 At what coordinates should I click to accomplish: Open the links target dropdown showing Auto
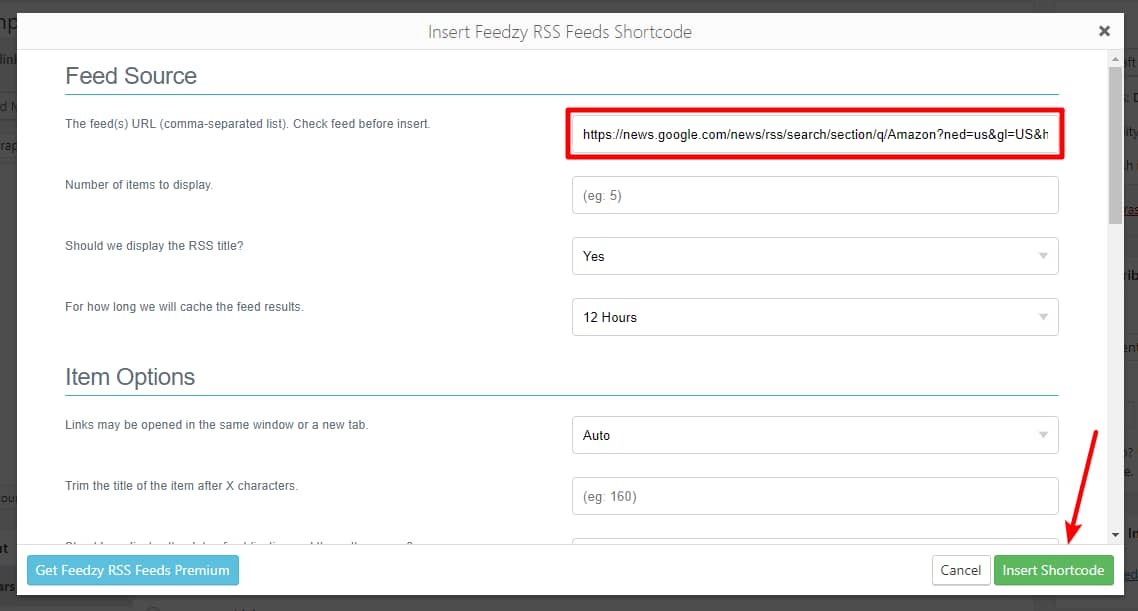814,435
